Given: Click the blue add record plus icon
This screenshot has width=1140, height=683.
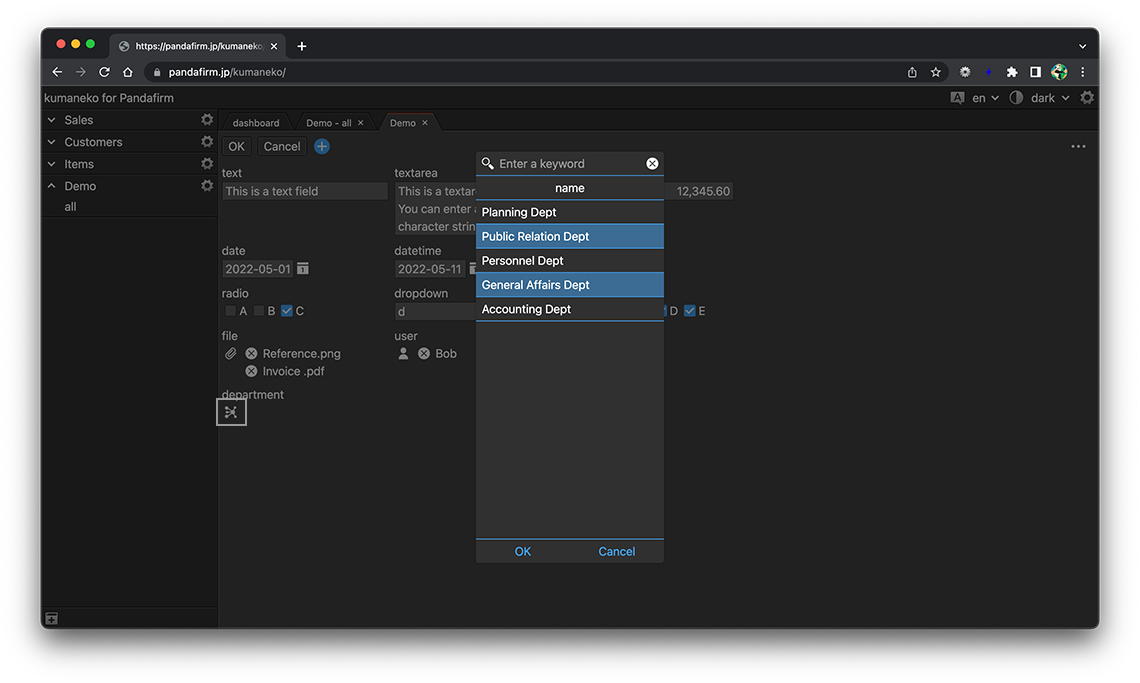Looking at the screenshot, I should [322, 146].
